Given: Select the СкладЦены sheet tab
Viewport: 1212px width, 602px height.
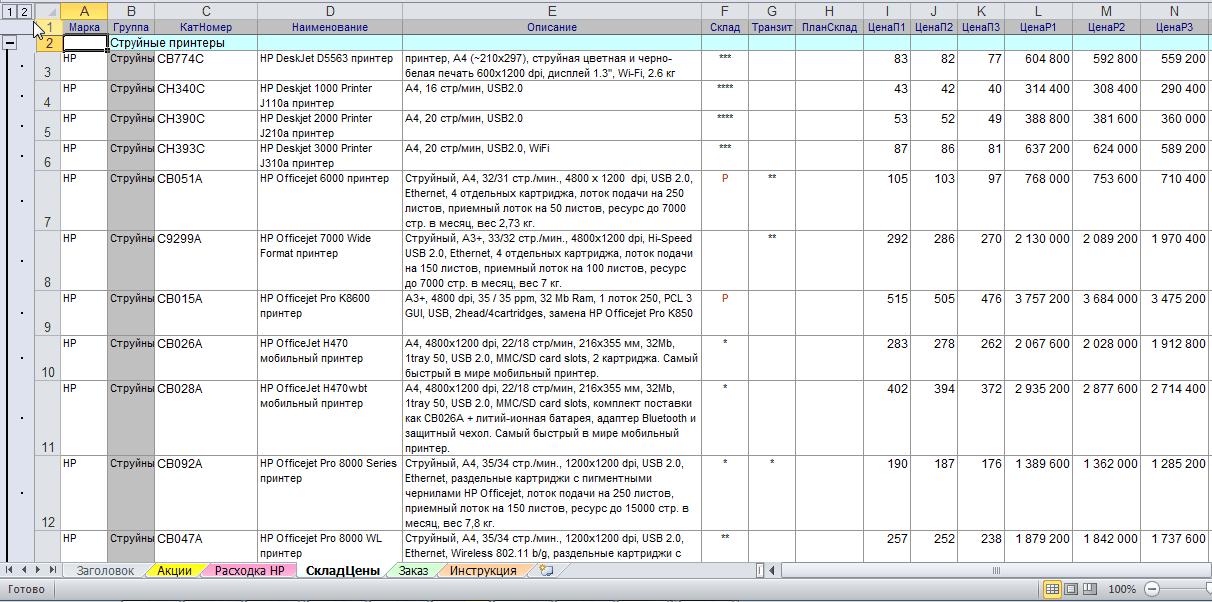Looking at the screenshot, I should [342, 571].
